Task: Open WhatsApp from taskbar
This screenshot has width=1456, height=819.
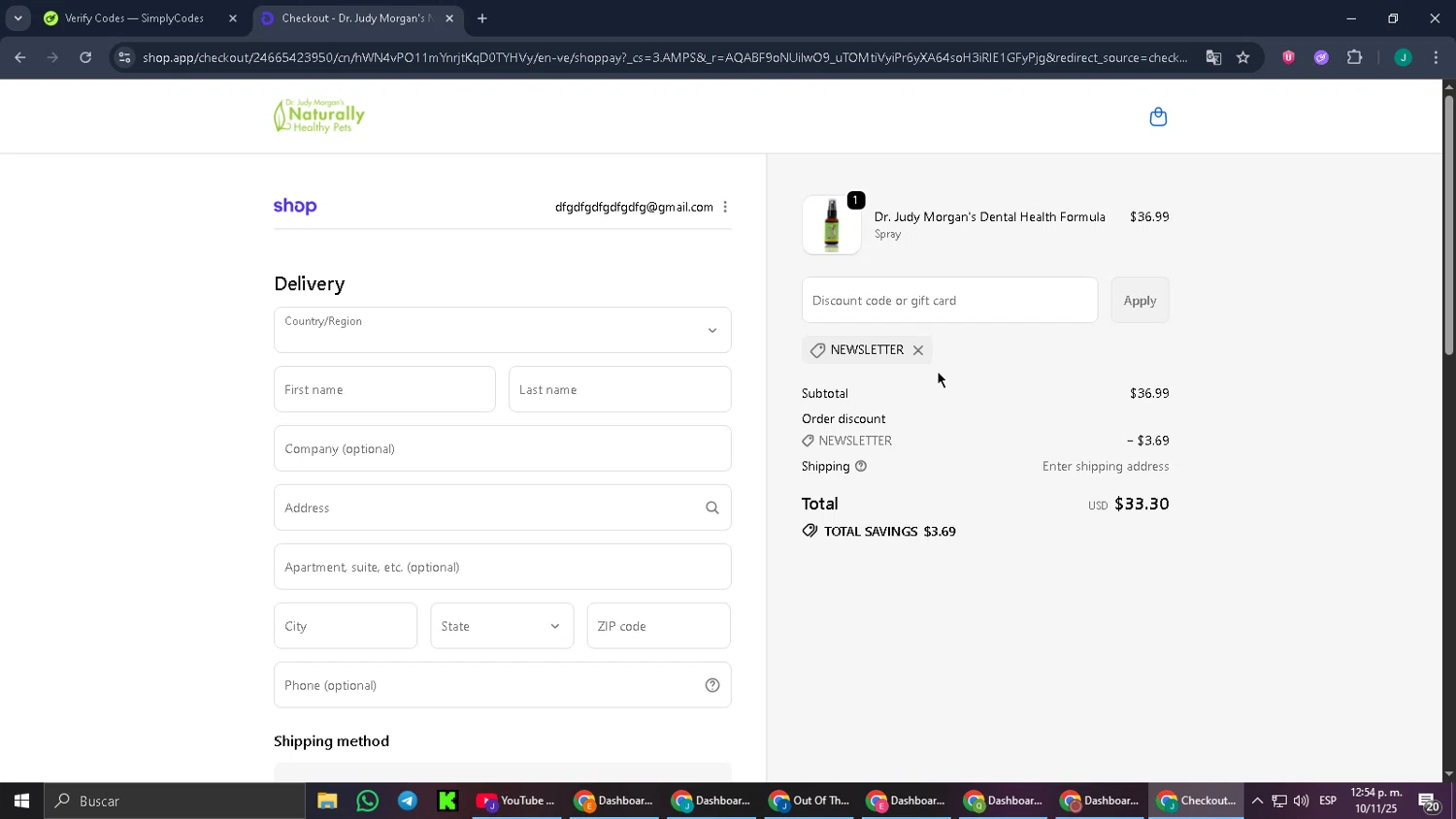Action: [x=367, y=801]
